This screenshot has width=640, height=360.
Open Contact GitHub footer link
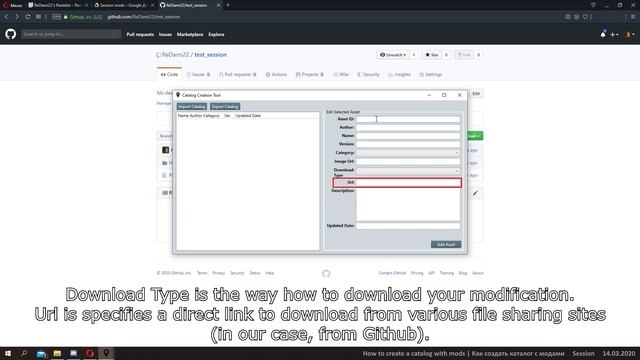coord(392,273)
